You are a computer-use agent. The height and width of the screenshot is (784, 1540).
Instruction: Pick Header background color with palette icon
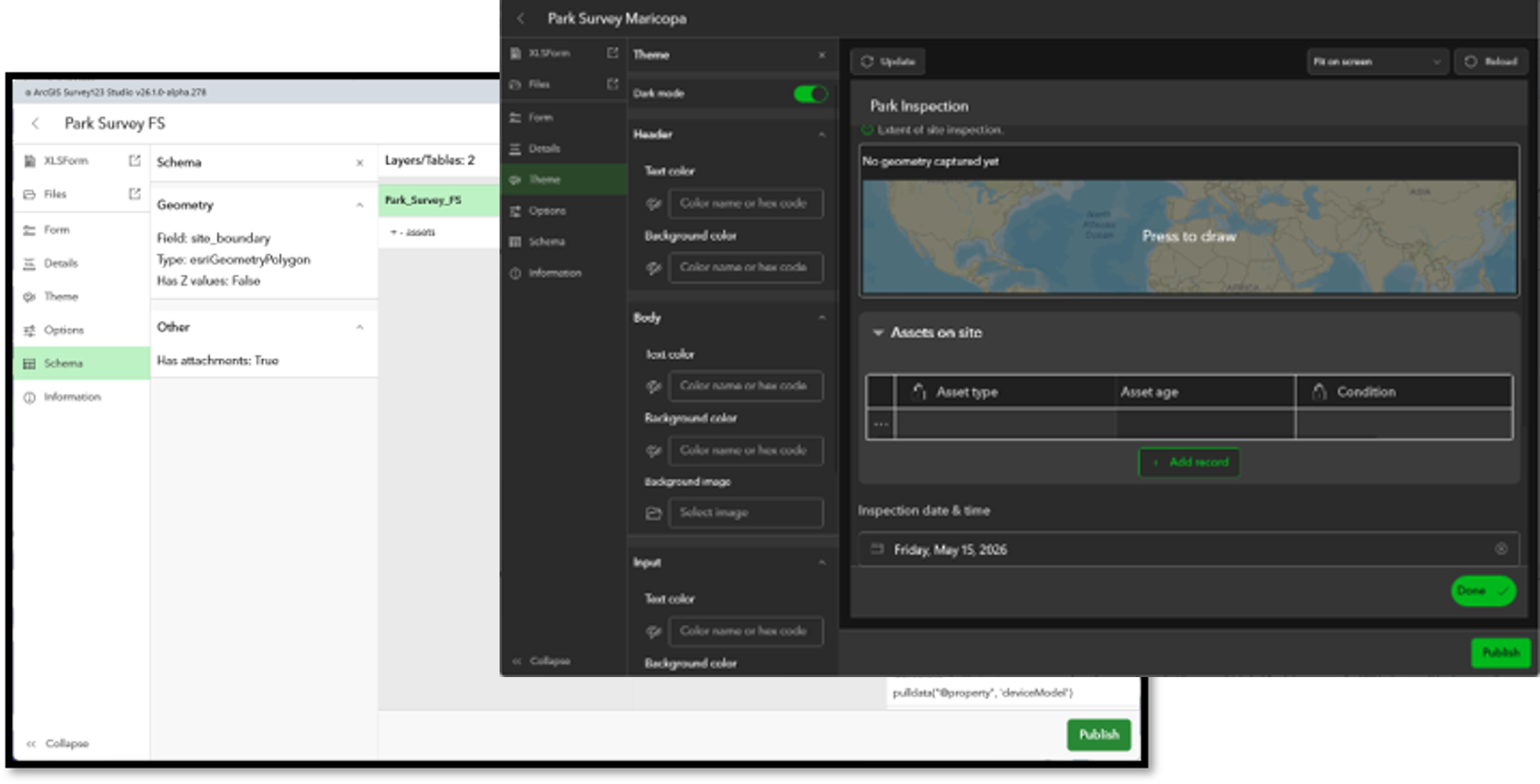pyautogui.click(x=653, y=268)
